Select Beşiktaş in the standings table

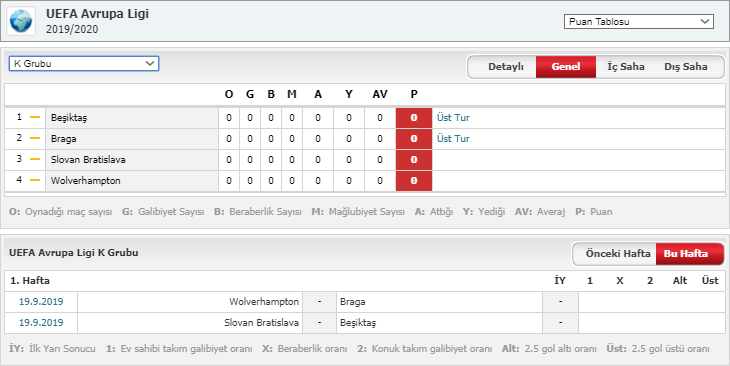coord(69,118)
